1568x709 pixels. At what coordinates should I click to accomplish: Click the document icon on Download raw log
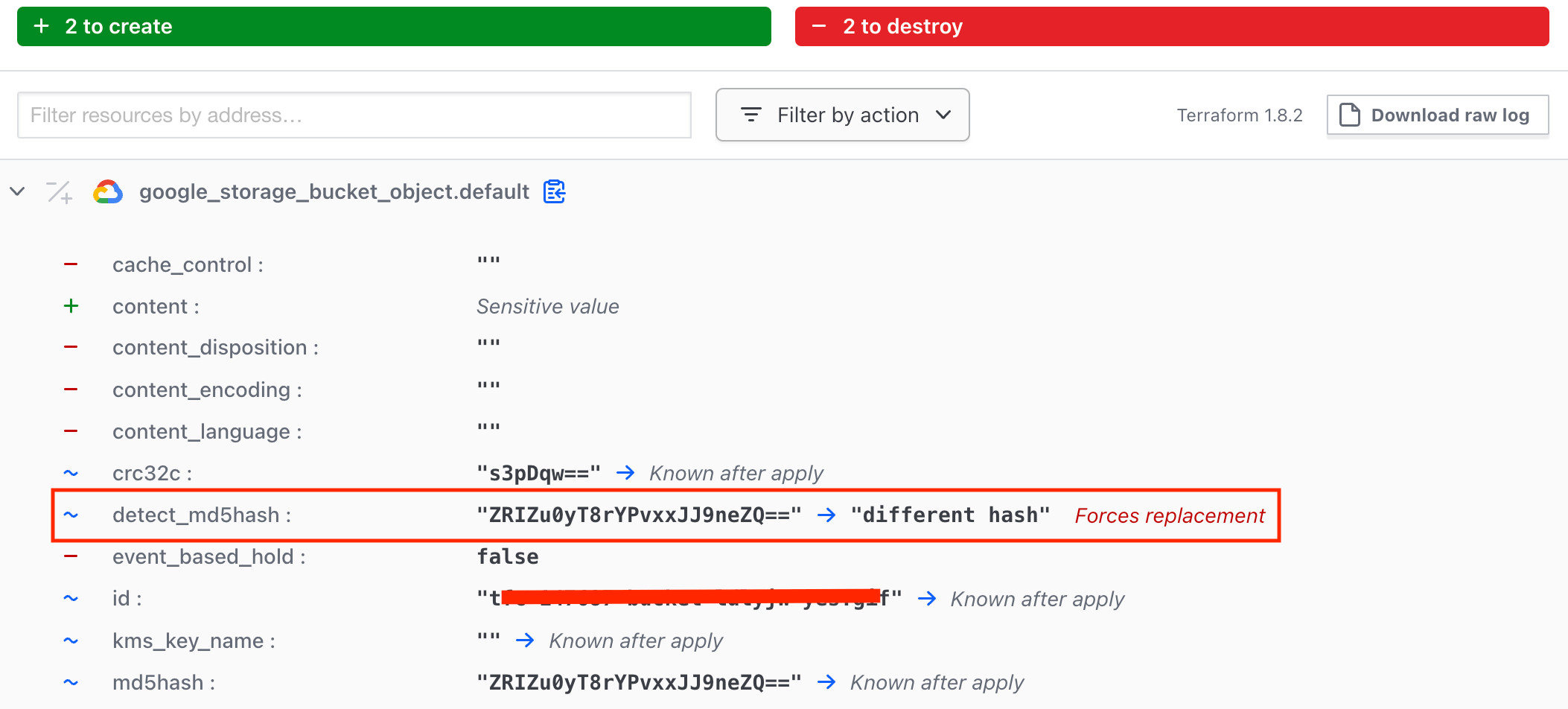pyautogui.click(x=1348, y=114)
